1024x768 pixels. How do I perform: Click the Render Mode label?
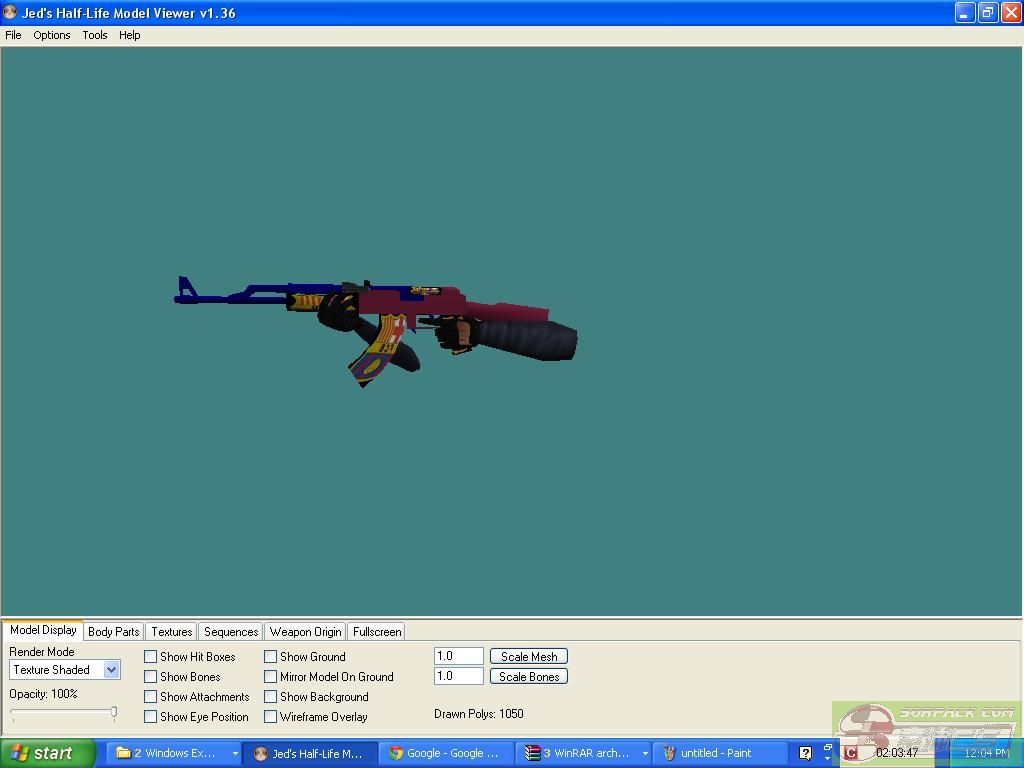(42, 652)
